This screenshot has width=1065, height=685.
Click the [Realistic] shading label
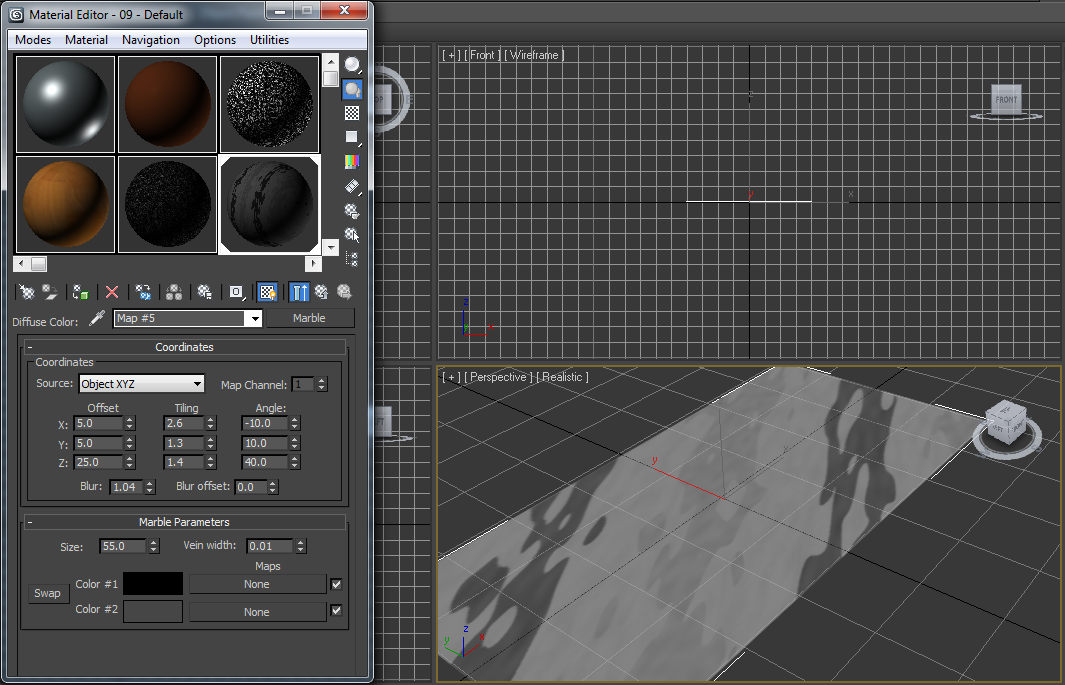tap(562, 377)
